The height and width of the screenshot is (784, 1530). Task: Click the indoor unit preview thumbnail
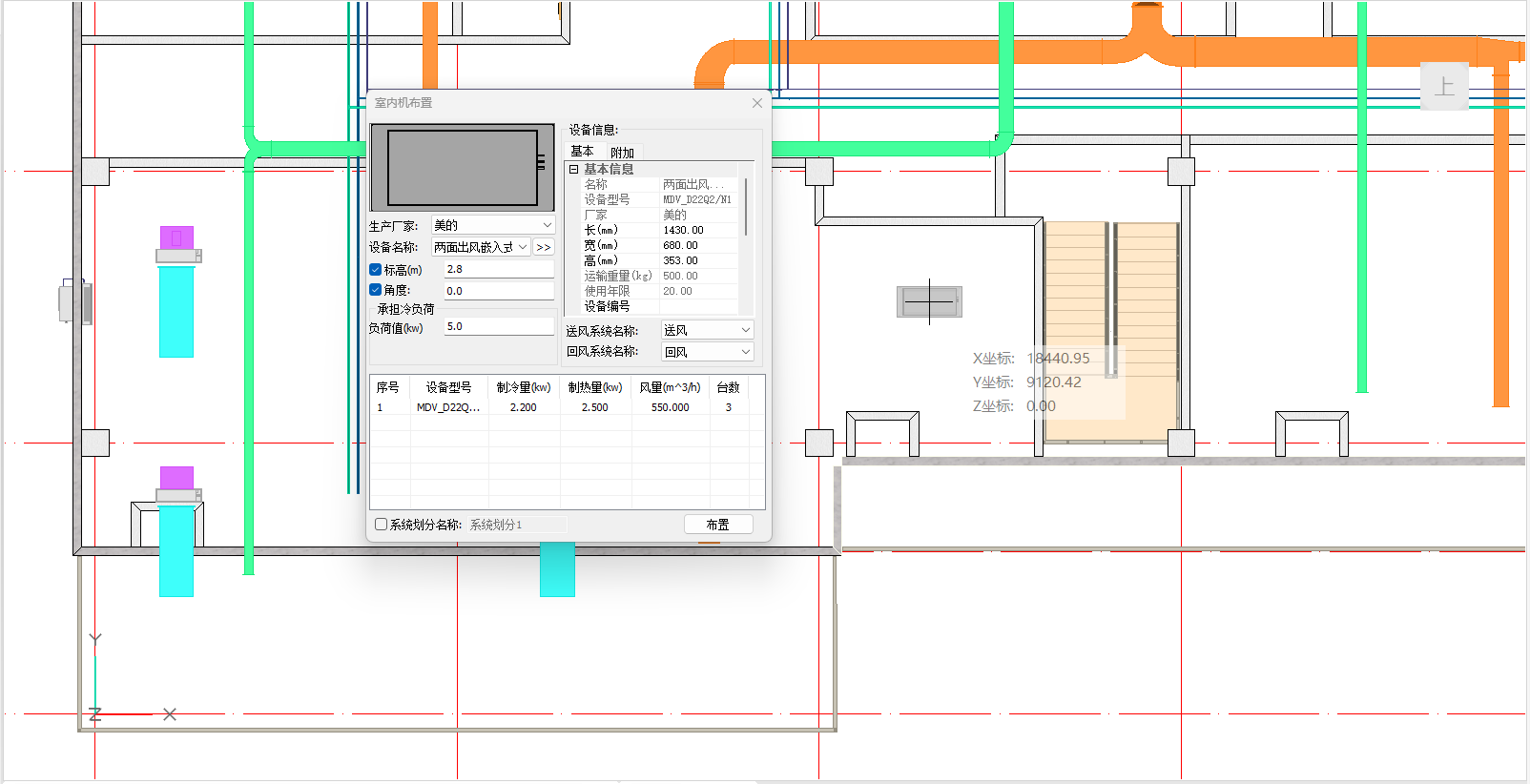point(463,168)
